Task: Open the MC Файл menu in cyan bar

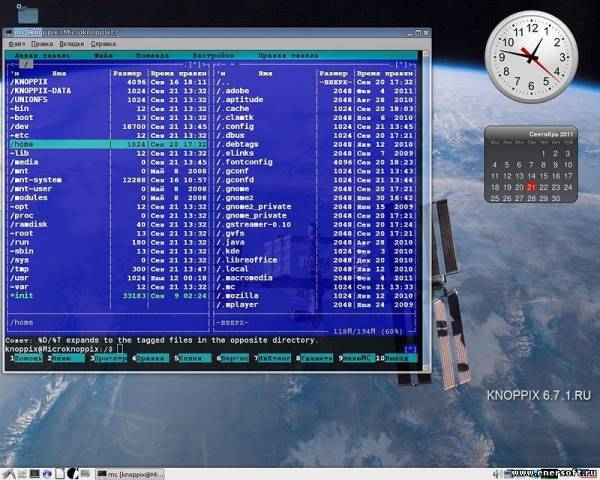Action: pos(104,56)
